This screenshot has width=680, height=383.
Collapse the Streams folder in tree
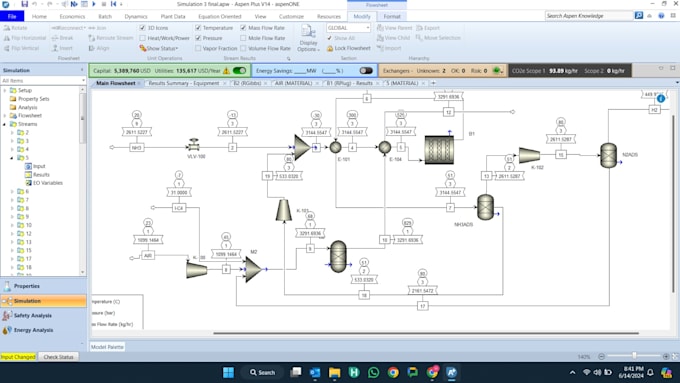coord(5,124)
